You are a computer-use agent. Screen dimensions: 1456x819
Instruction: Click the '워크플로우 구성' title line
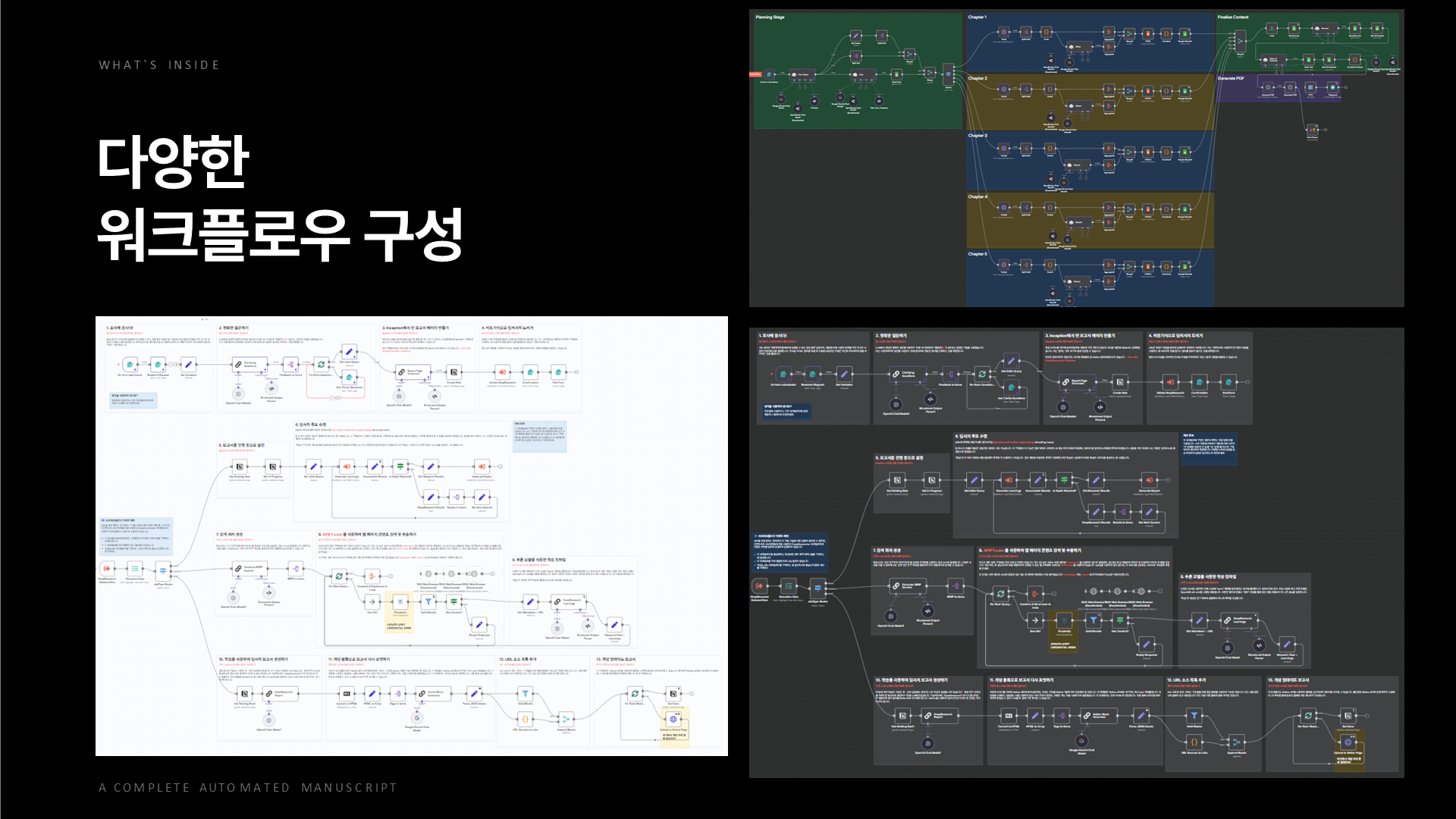[x=281, y=235]
